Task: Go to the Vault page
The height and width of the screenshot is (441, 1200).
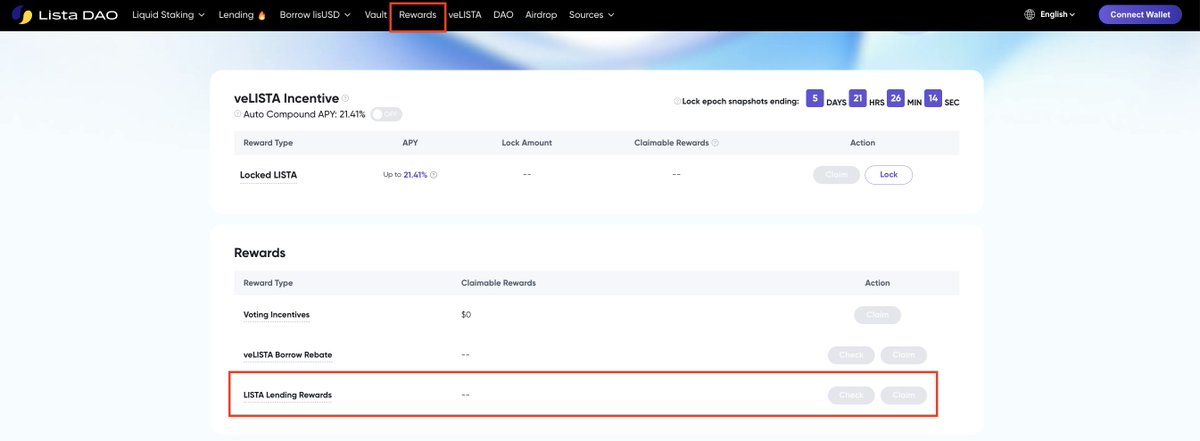Action: tap(376, 15)
